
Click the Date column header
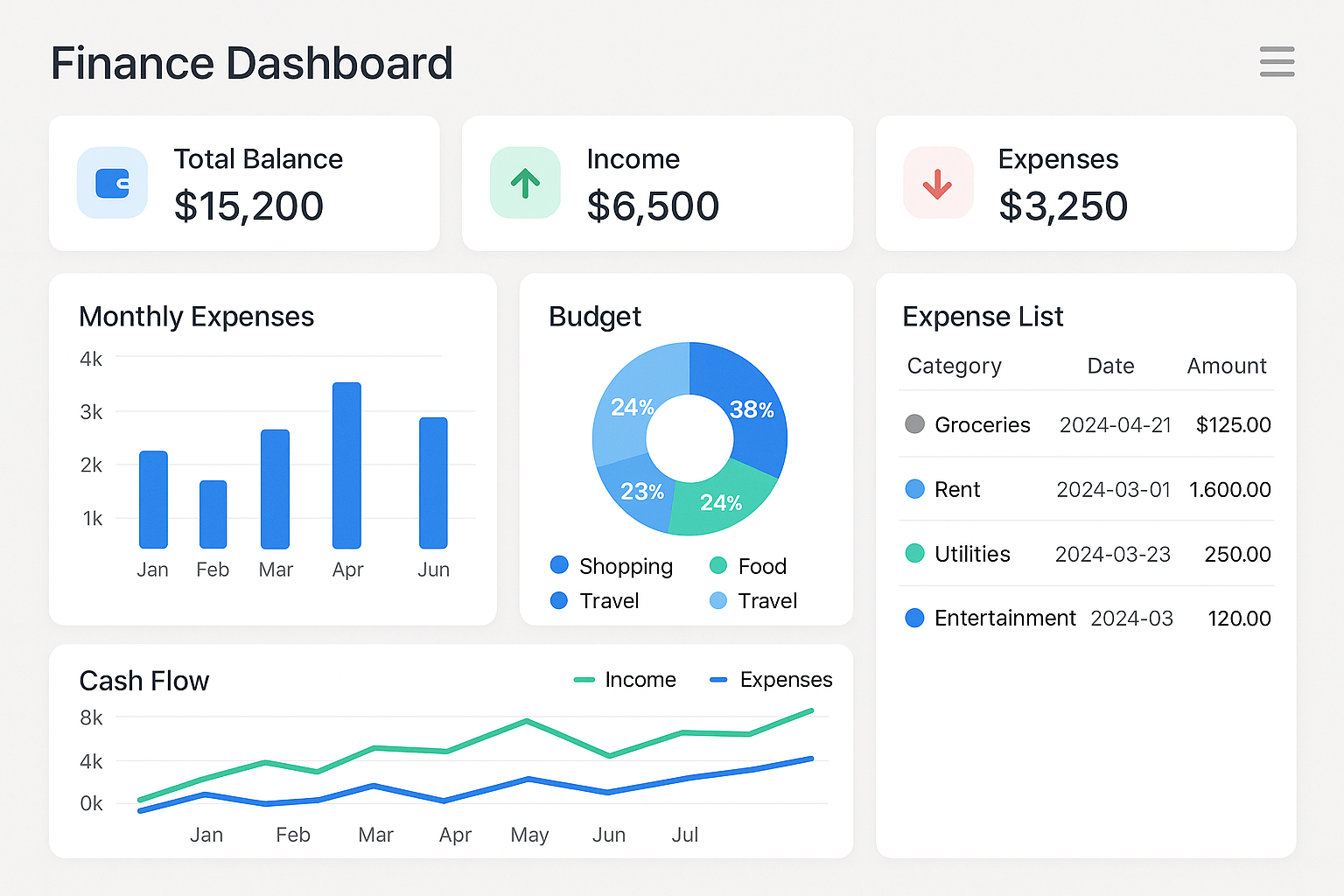tap(1110, 366)
